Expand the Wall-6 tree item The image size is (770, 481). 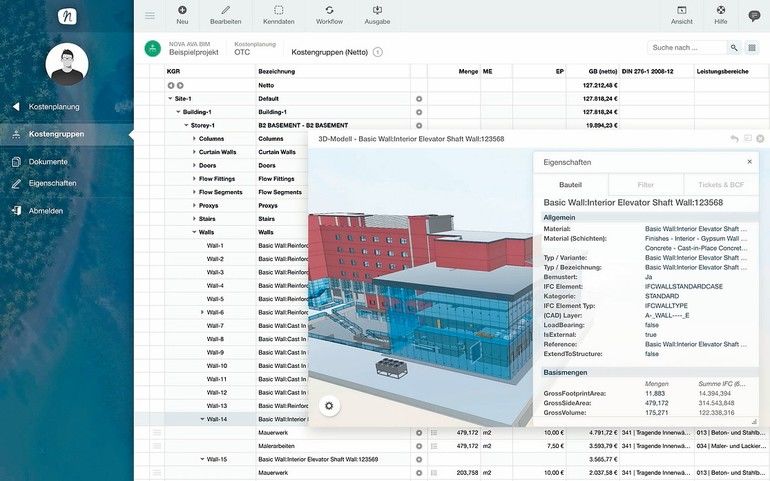(202, 312)
